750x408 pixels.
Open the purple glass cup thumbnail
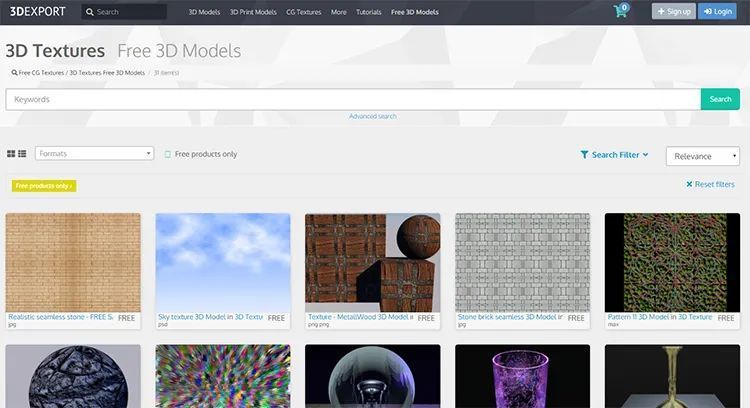(x=523, y=376)
